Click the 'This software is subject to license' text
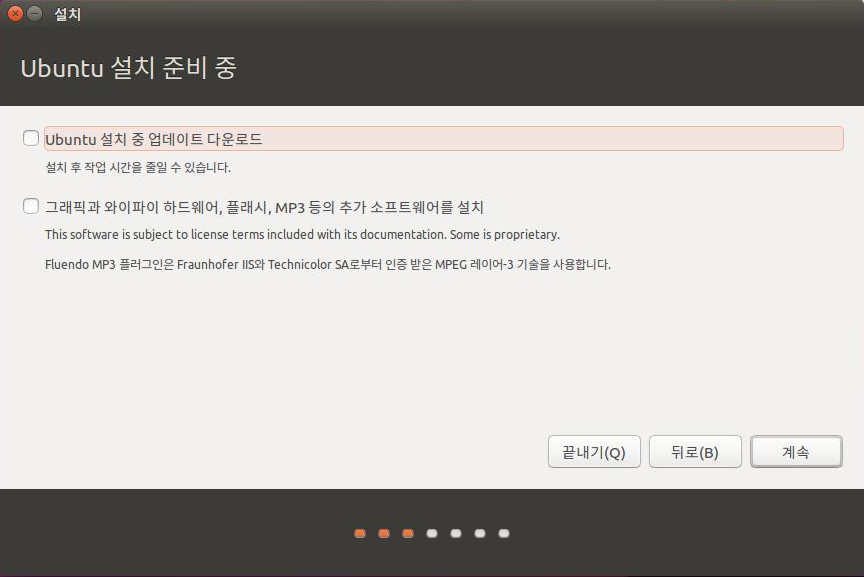This screenshot has width=864, height=577. (302, 235)
